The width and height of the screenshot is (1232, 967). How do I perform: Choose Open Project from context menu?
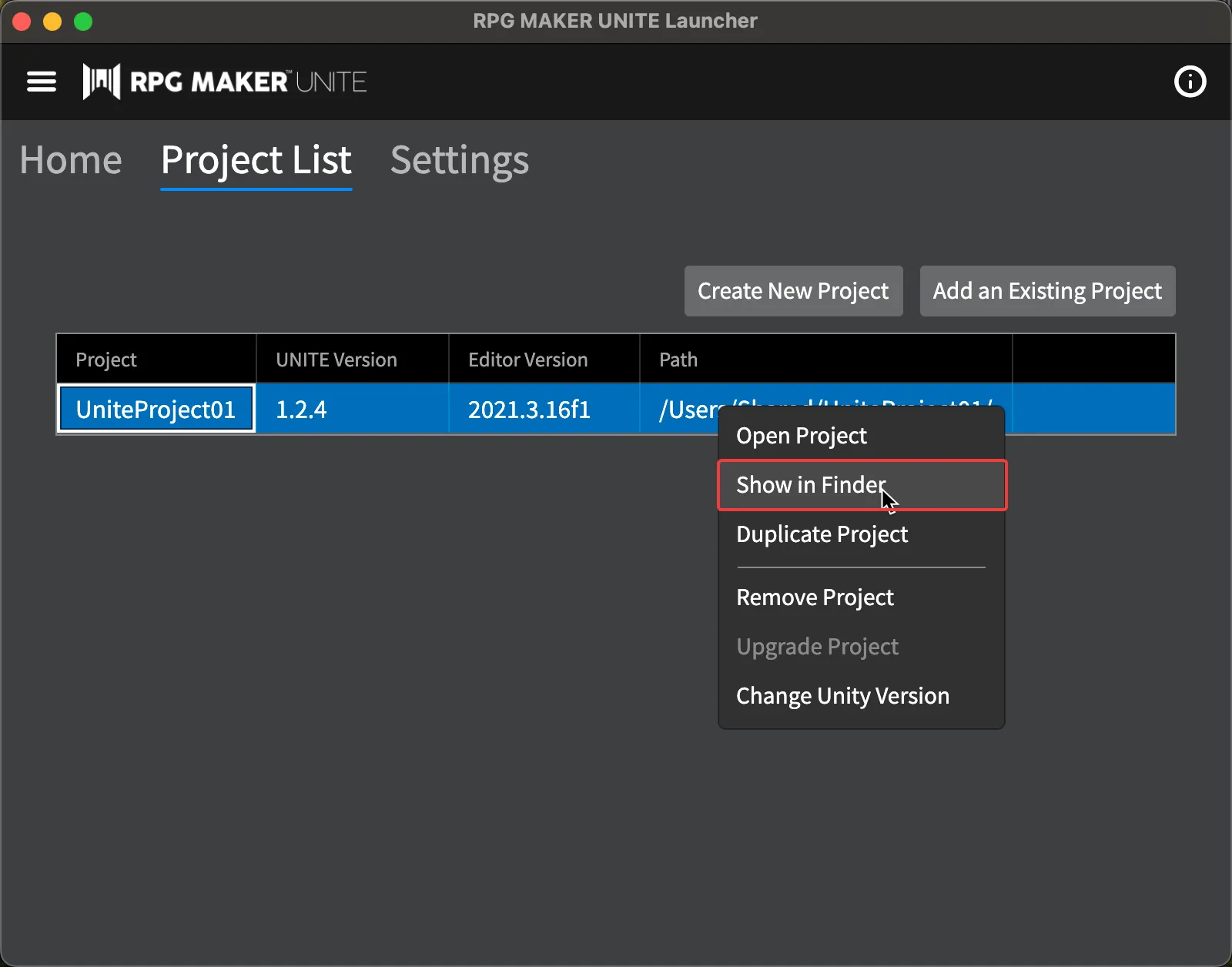[x=802, y=436]
